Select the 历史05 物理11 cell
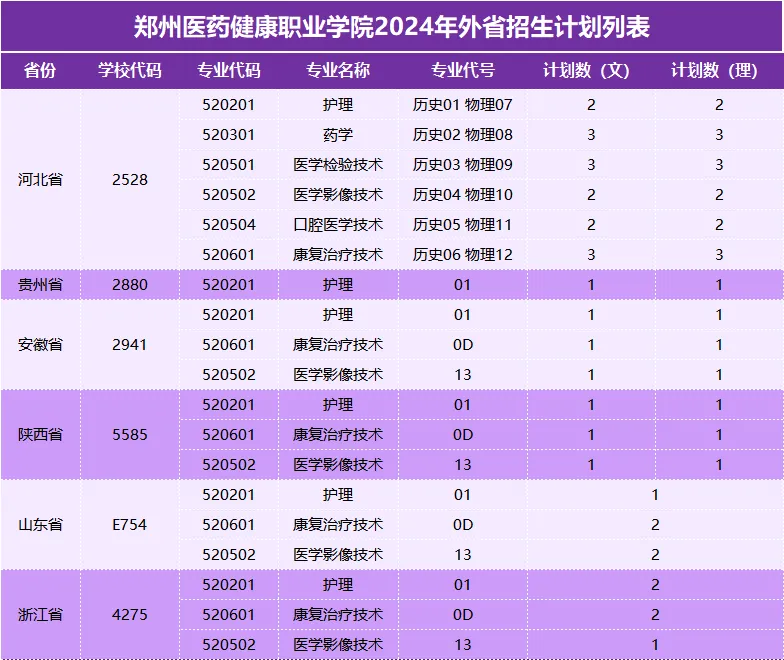Viewport: 784px width, 660px height. point(462,224)
